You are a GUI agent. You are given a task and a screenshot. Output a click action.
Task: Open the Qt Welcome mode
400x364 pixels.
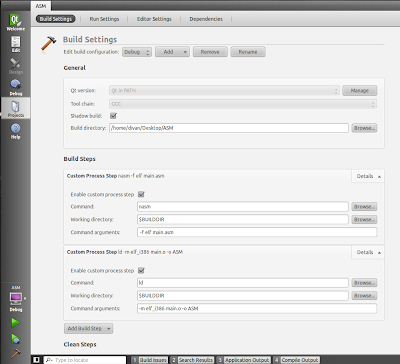[x=15, y=22]
